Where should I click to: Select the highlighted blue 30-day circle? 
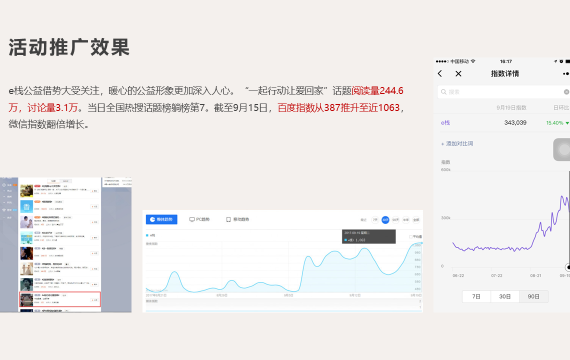click(x=385, y=220)
